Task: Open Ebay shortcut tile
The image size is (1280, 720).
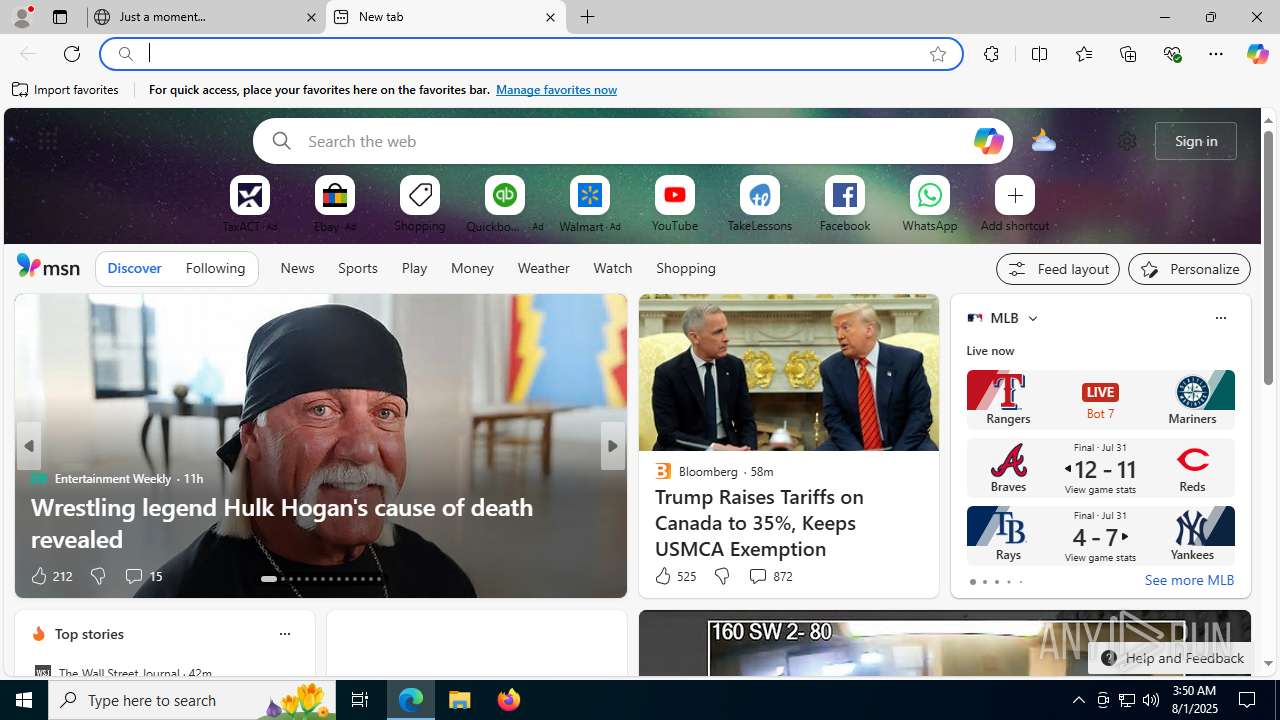Action: pyautogui.click(x=335, y=204)
